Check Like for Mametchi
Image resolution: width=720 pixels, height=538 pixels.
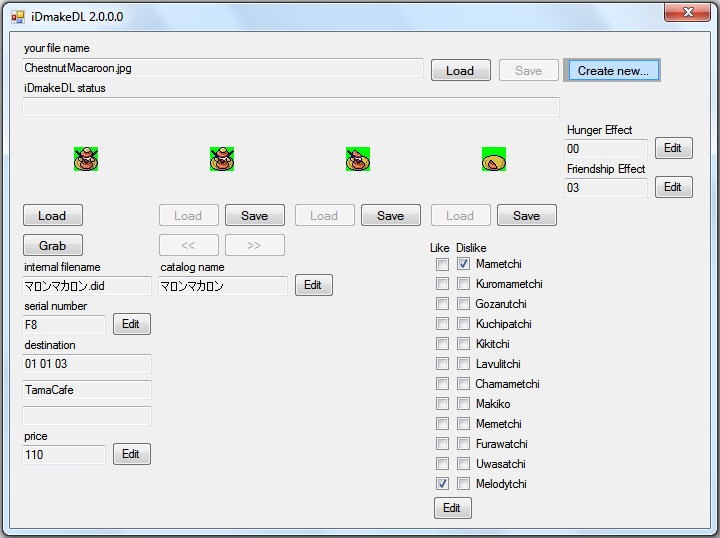pyautogui.click(x=442, y=264)
